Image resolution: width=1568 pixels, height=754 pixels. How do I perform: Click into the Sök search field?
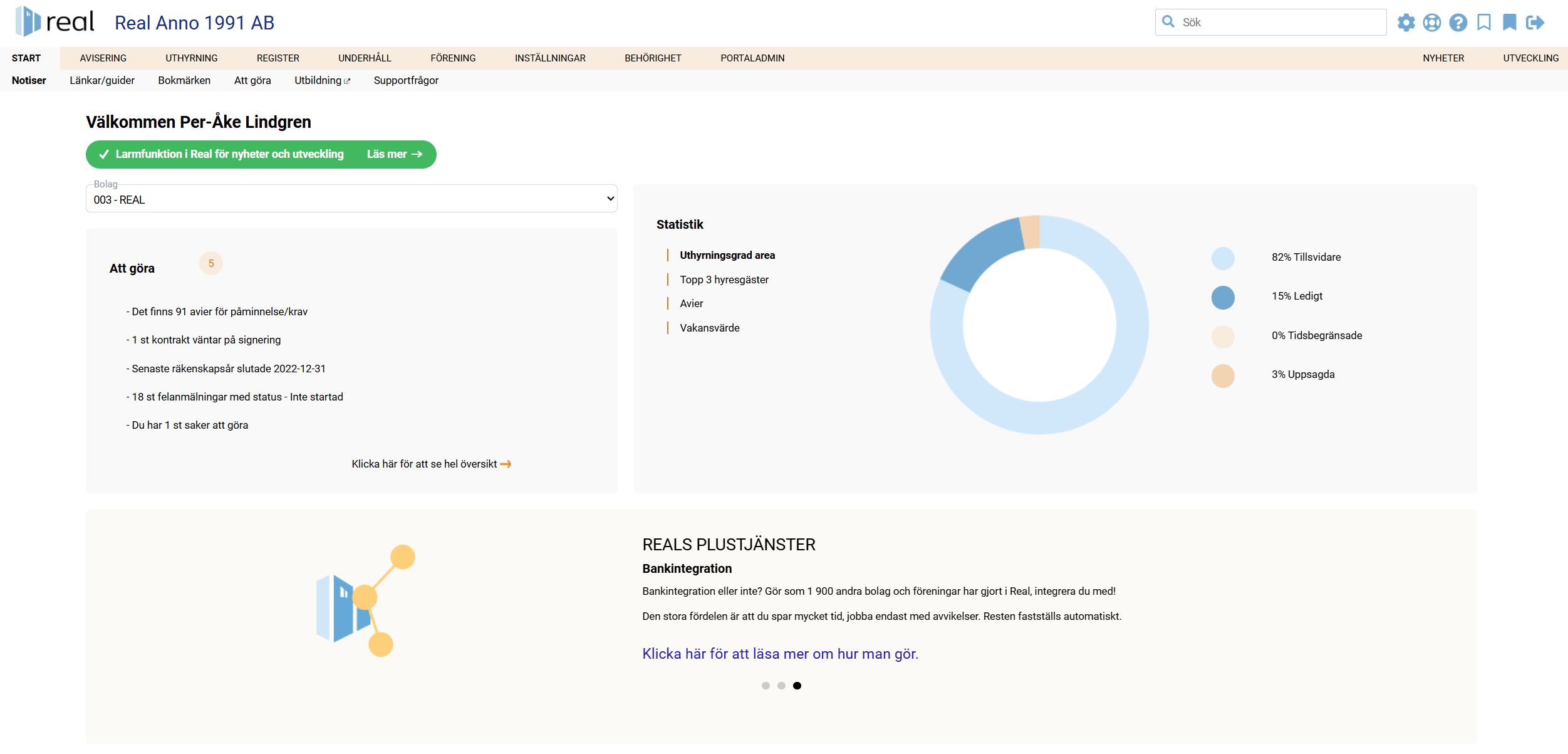tap(1278, 23)
